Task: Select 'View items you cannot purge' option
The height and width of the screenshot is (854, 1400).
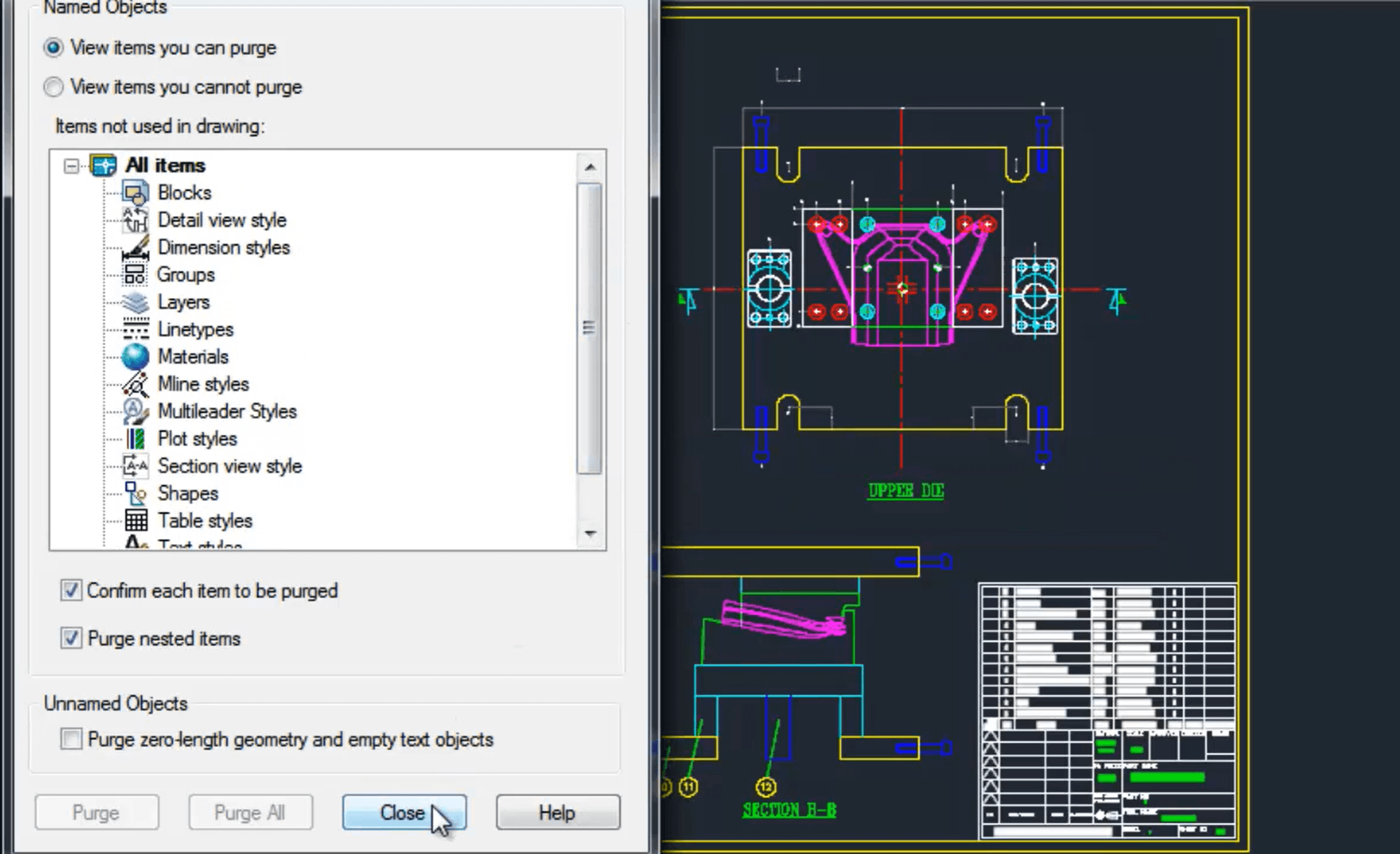Action: [x=53, y=87]
